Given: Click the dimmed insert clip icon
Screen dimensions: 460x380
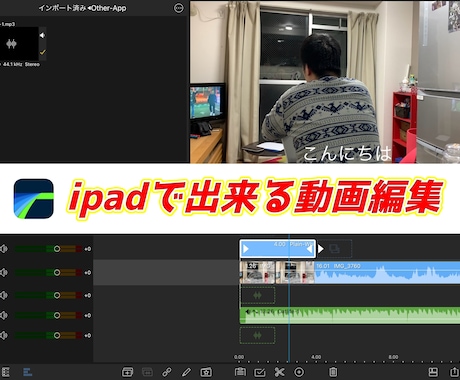Looking at the screenshot, I should [x=147, y=372].
